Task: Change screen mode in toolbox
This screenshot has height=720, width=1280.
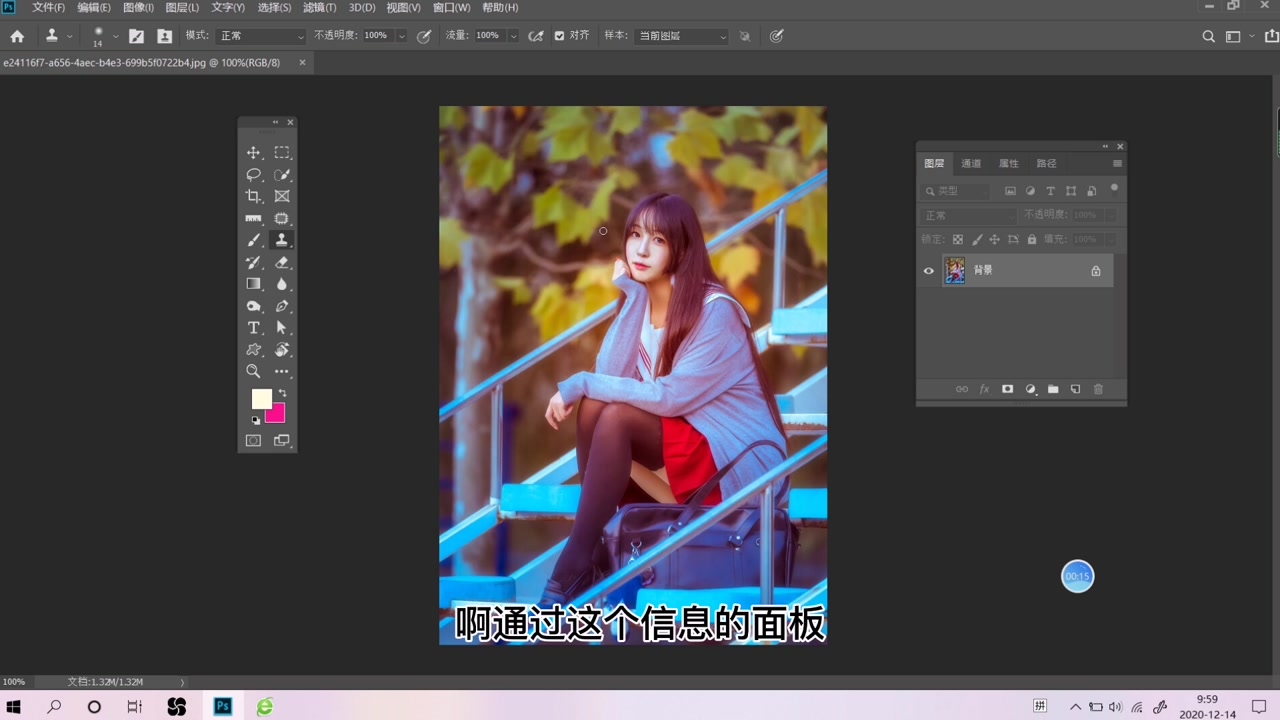Action: pos(282,440)
